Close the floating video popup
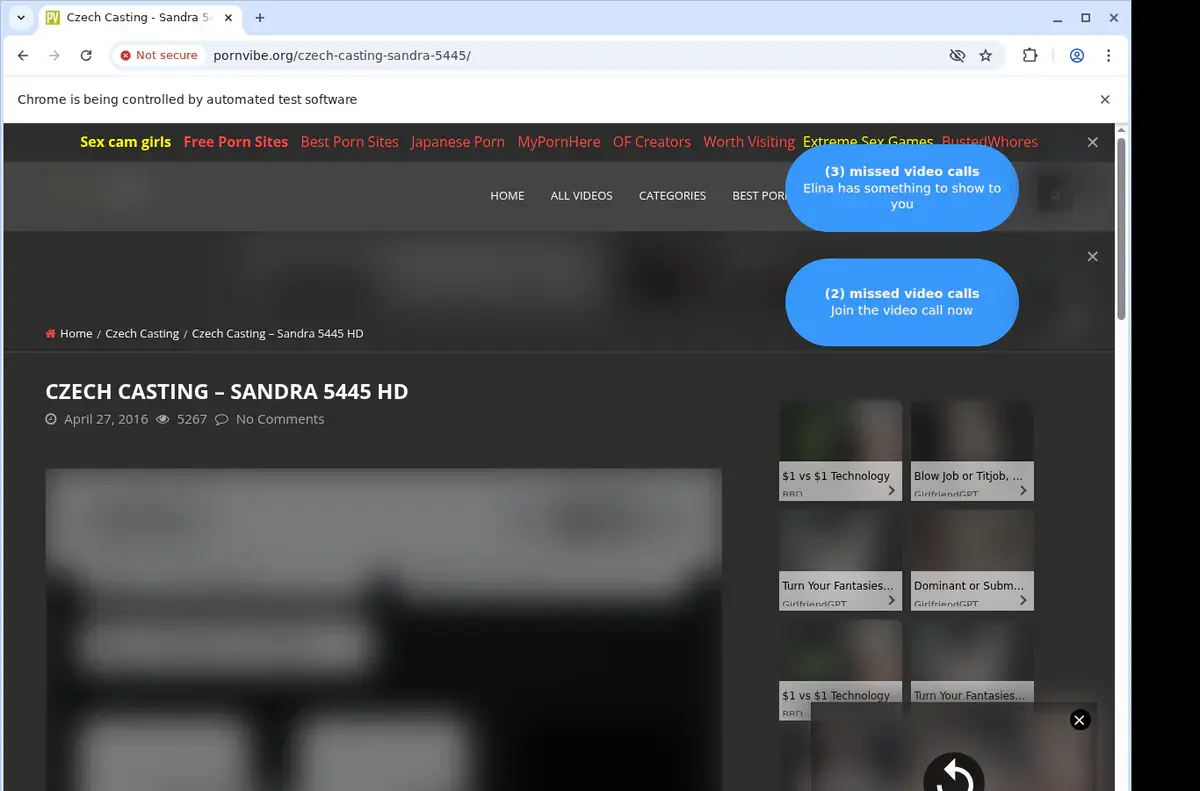This screenshot has width=1200, height=791. coord(1080,720)
